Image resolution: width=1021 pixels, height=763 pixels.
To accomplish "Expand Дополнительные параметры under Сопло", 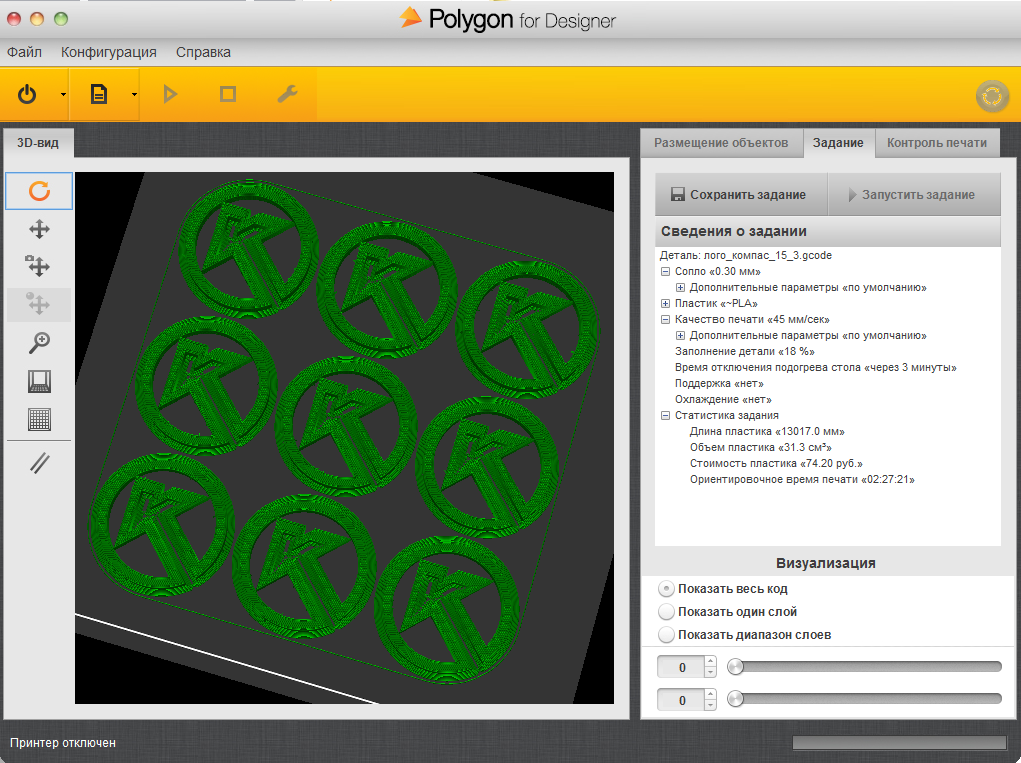I will click(680, 287).
